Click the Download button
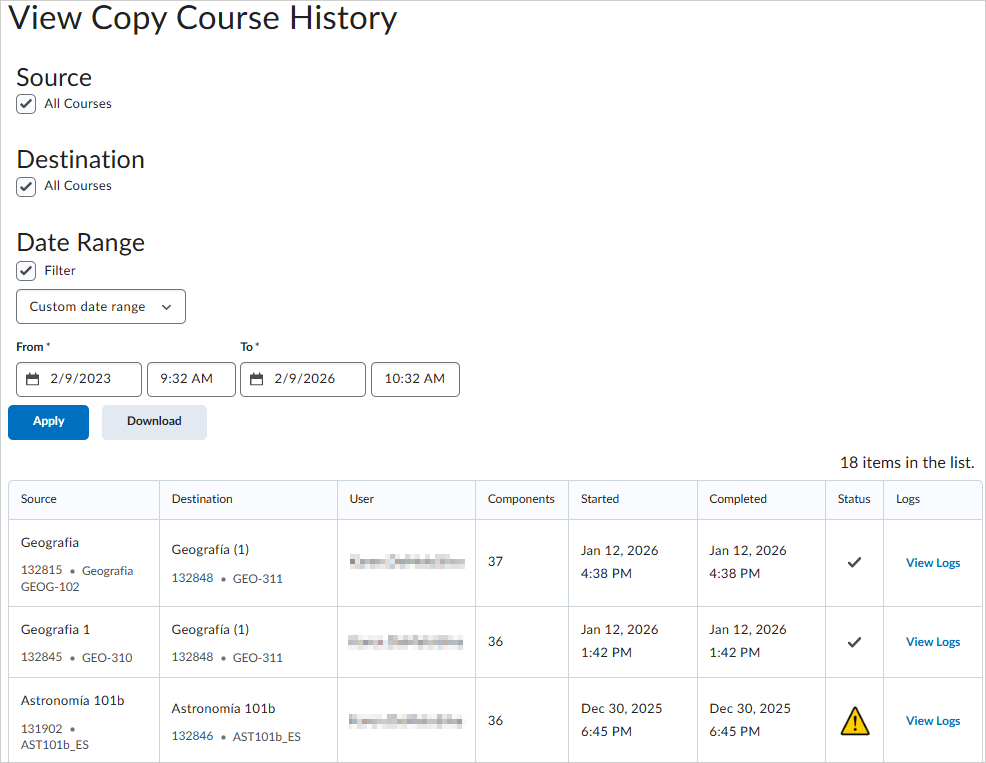The image size is (986, 763). [154, 422]
